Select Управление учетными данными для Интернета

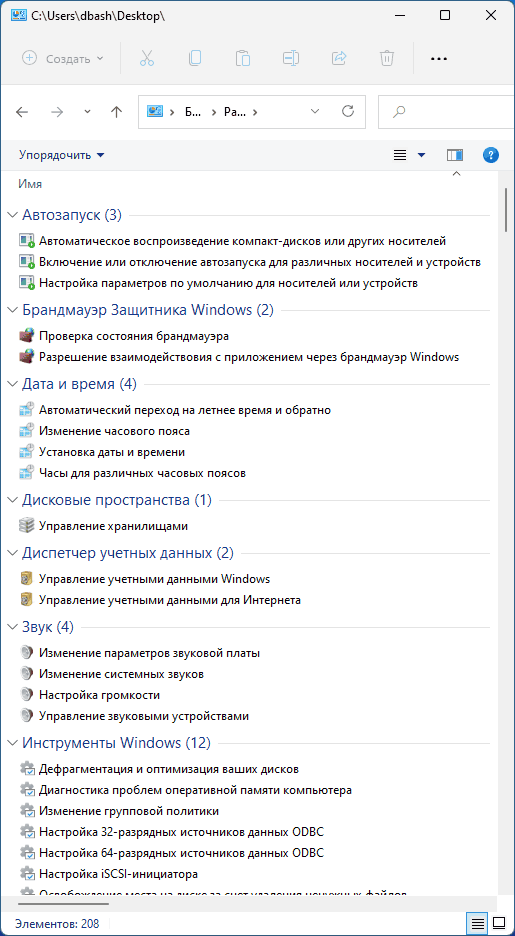point(169,599)
